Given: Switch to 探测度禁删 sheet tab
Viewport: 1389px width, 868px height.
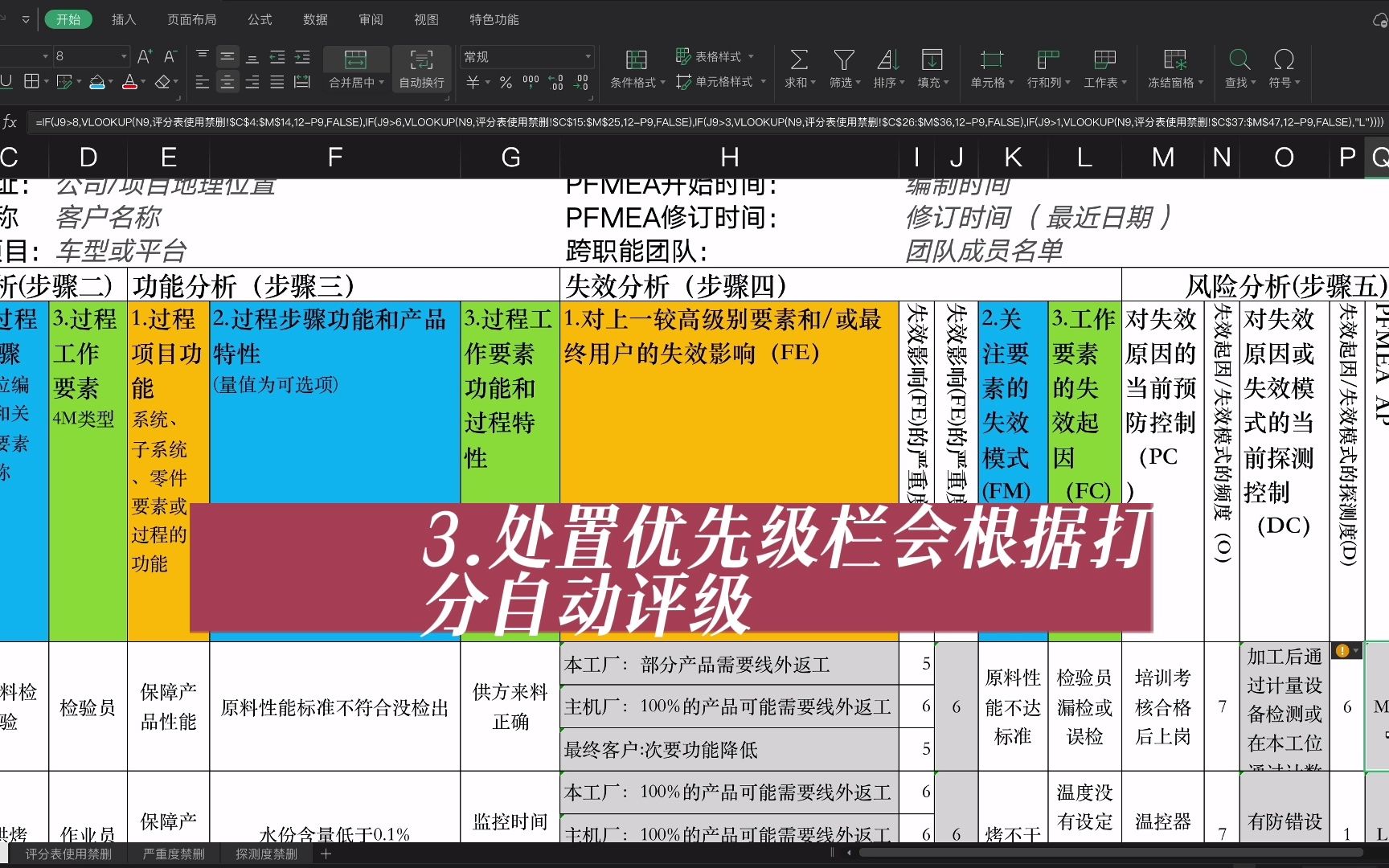Looking at the screenshot, I should point(266,854).
